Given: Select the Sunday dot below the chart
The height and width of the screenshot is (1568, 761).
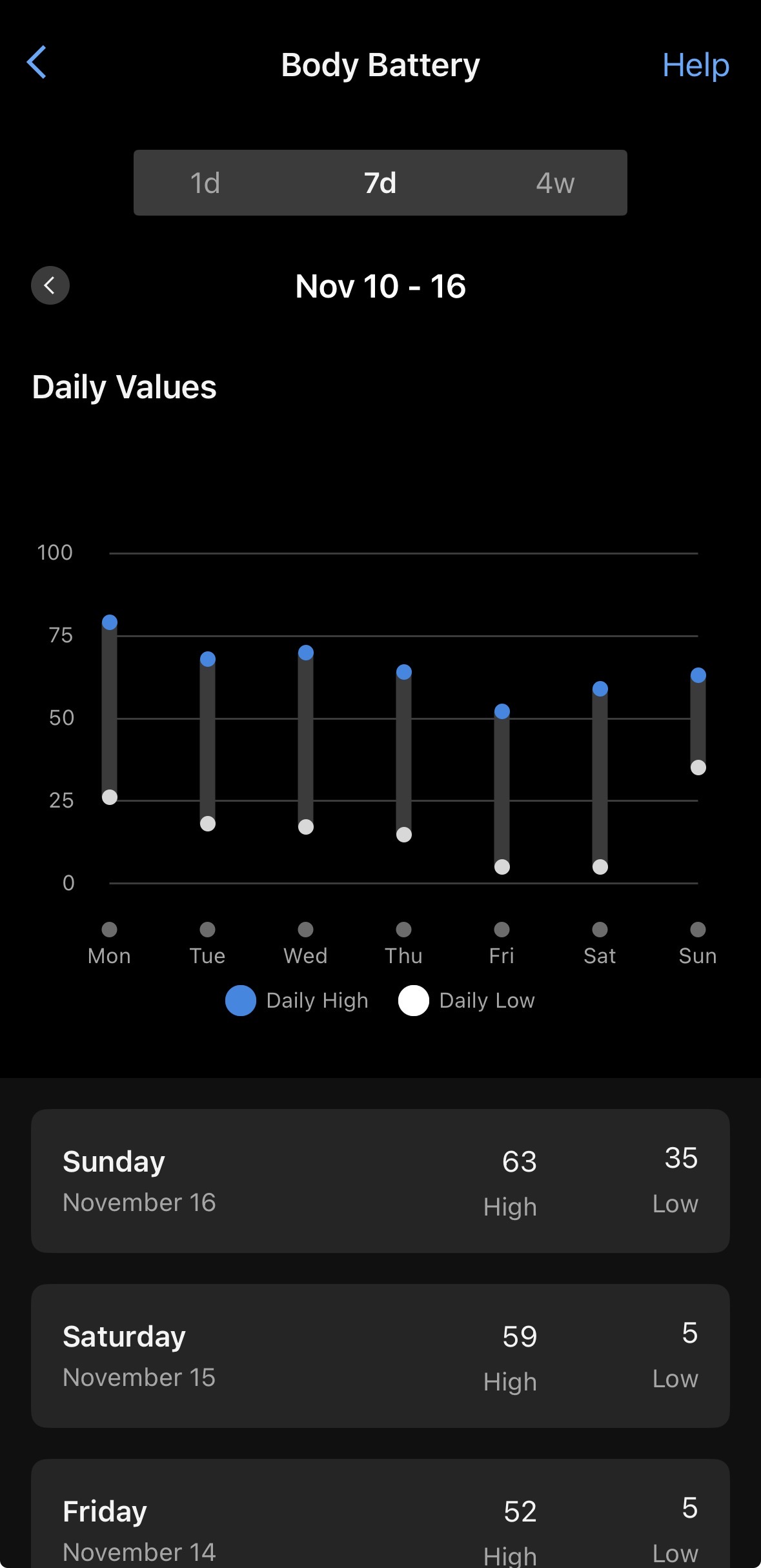Looking at the screenshot, I should click(698, 930).
